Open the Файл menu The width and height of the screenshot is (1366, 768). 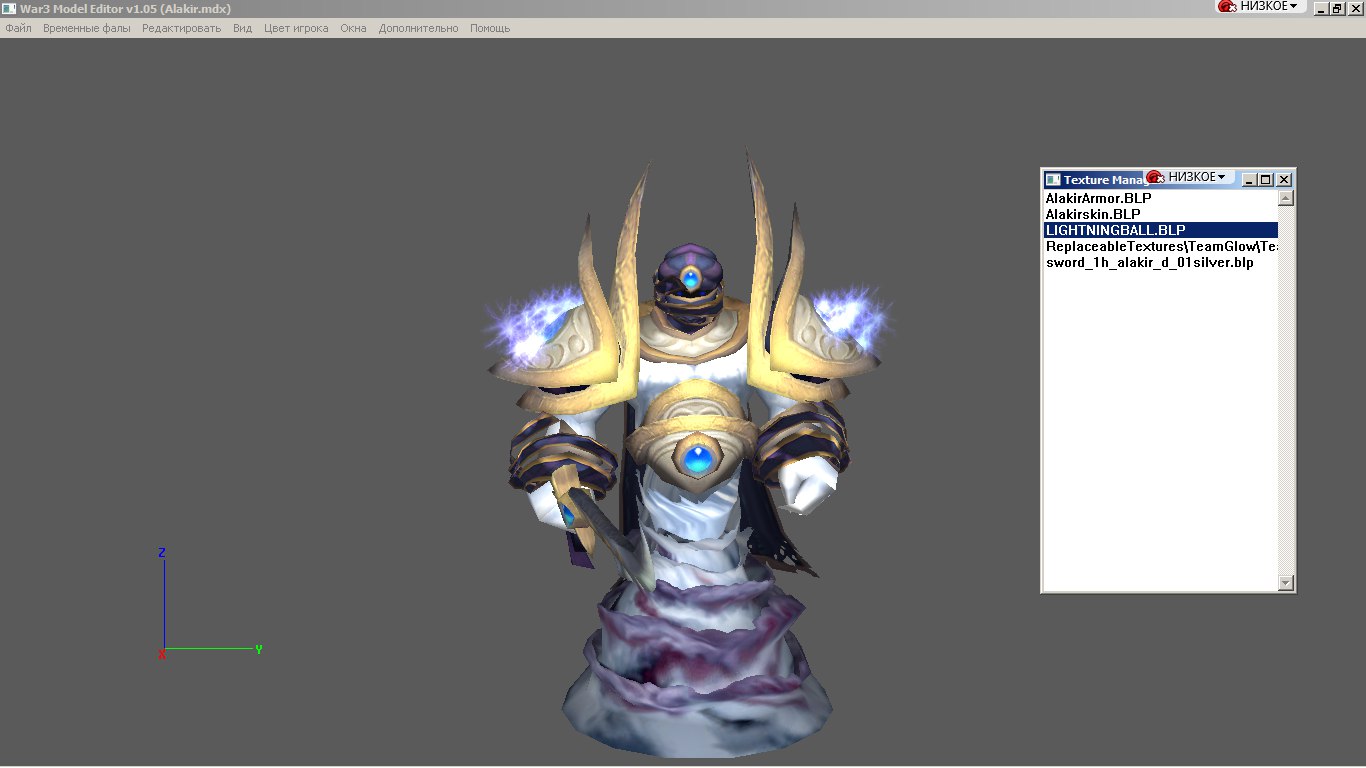pos(18,28)
